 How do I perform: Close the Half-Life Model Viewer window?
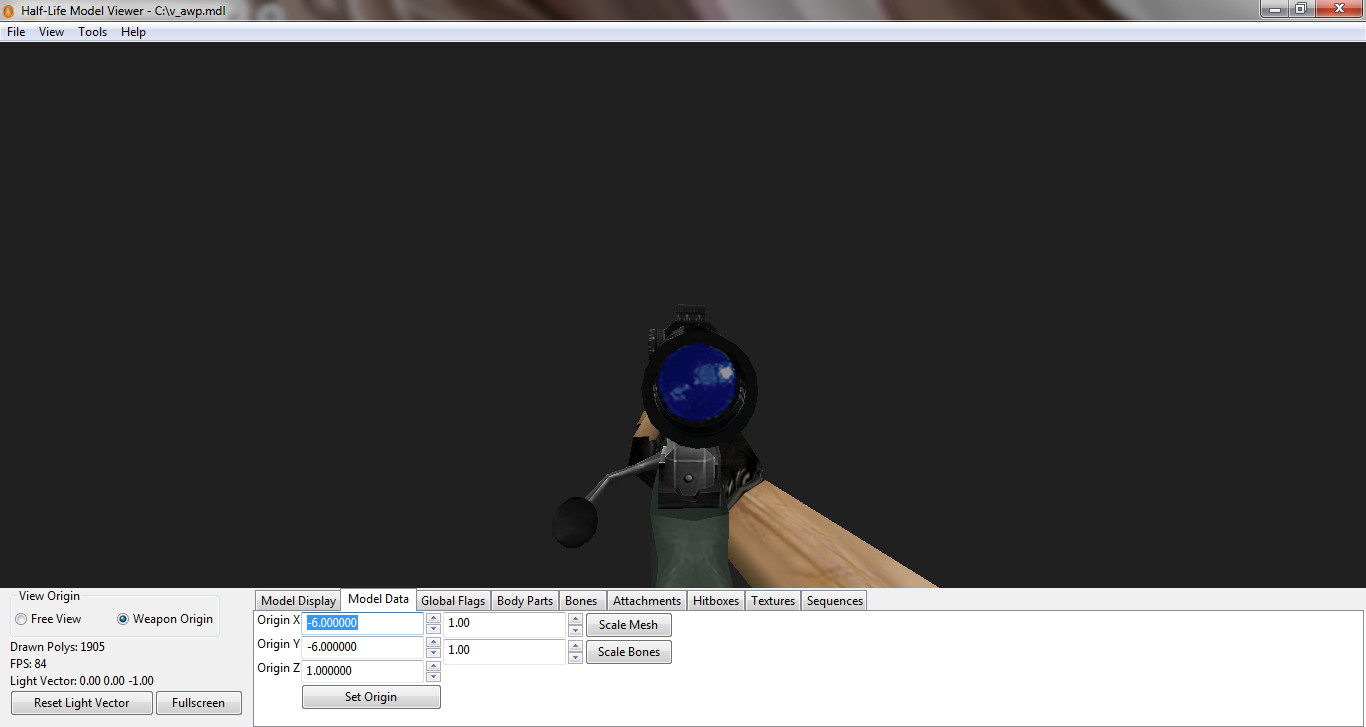pos(1338,8)
